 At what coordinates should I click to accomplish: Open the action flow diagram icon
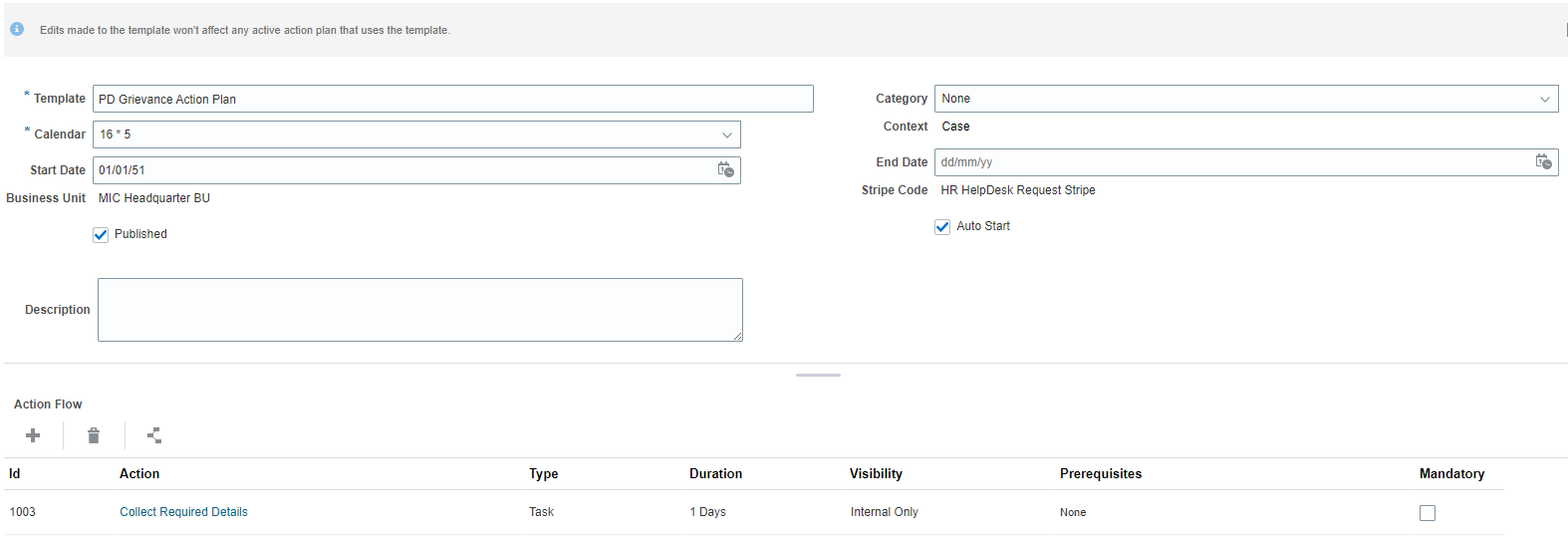coord(154,435)
